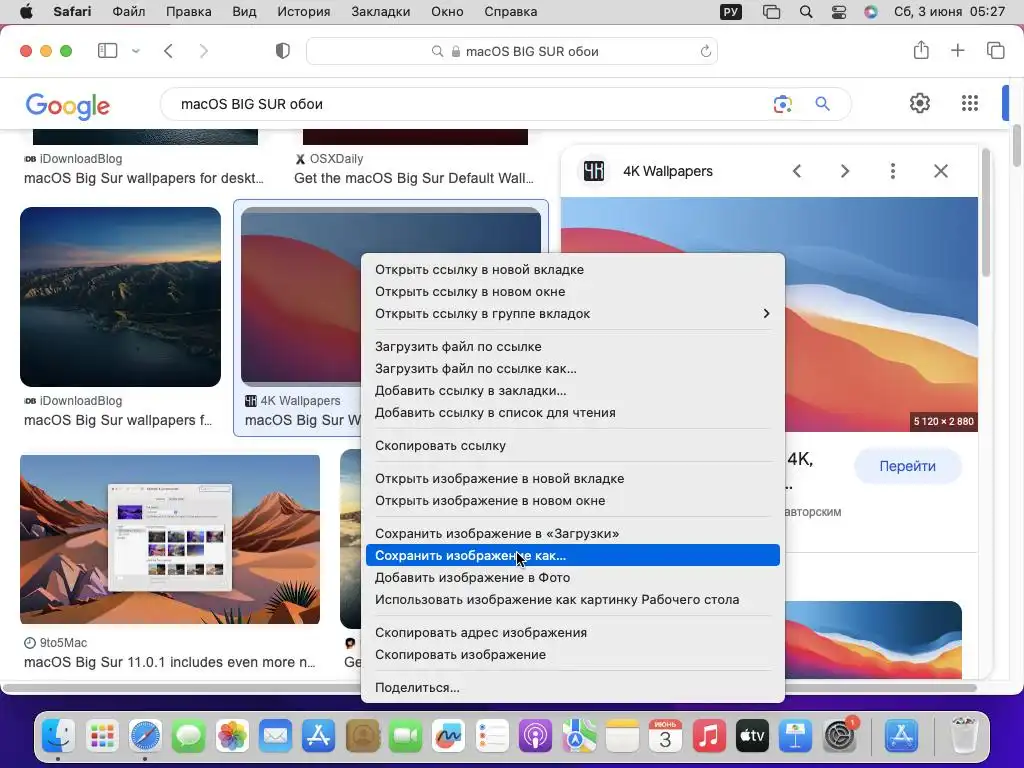The image size is (1024, 768).
Task: Choose Добавить ссылку в закладки…
Action: point(572,391)
